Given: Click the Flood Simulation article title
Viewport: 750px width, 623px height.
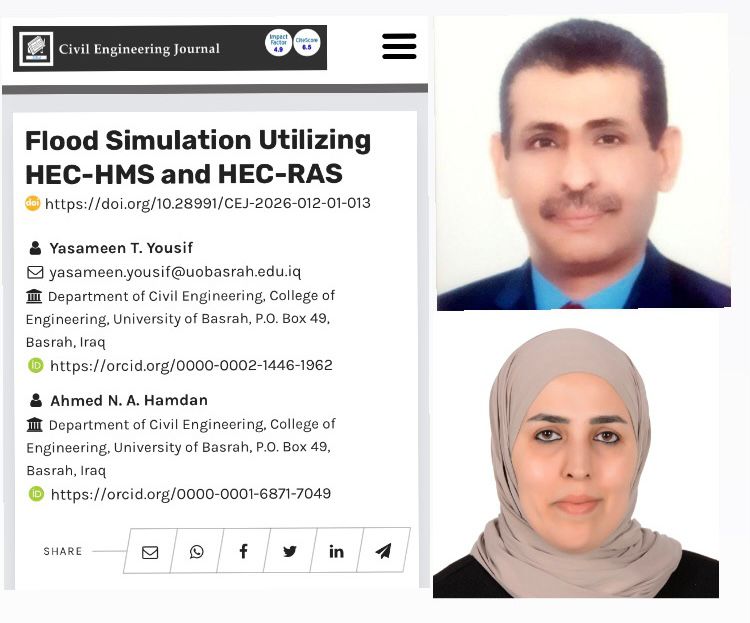Looking at the screenshot, I should [x=197, y=157].
